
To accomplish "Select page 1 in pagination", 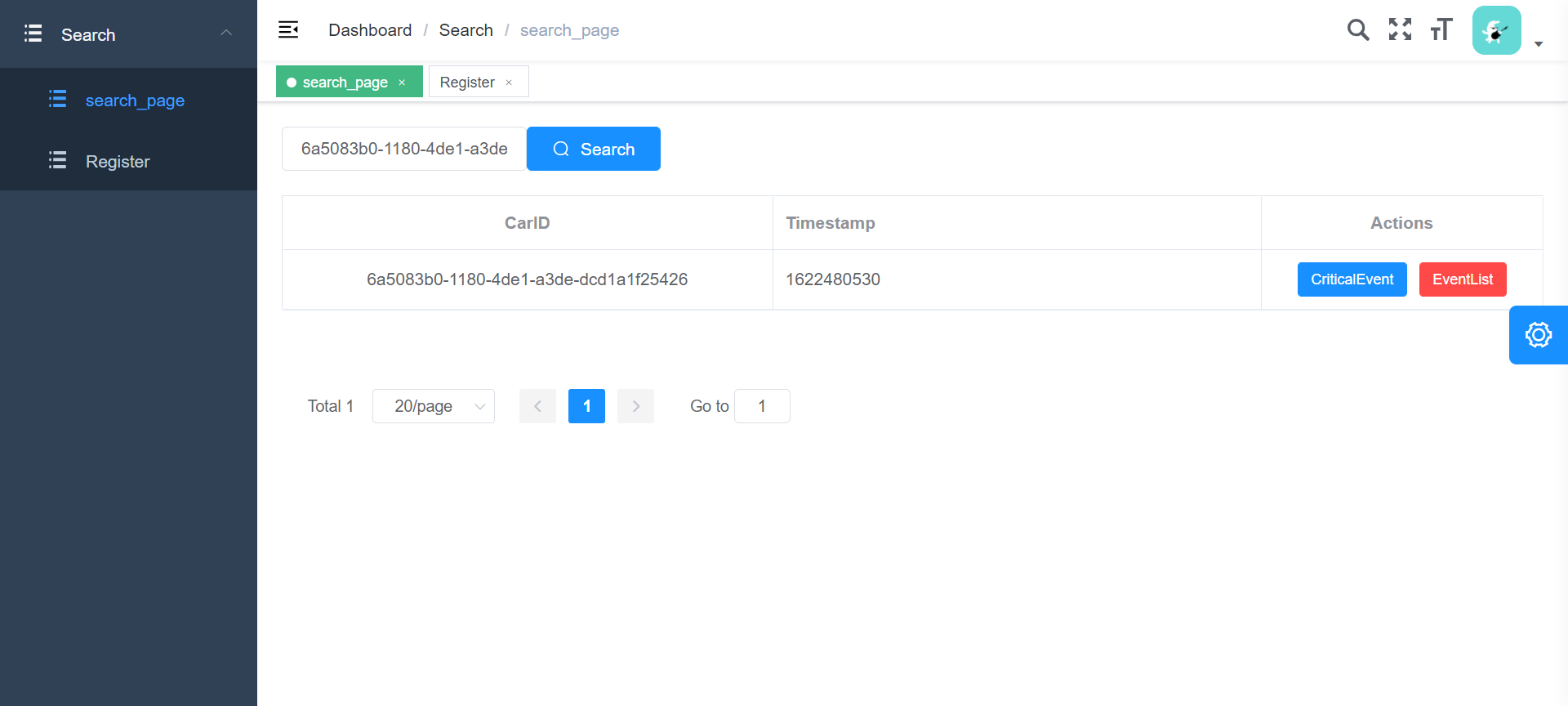I will click(x=586, y=406).
